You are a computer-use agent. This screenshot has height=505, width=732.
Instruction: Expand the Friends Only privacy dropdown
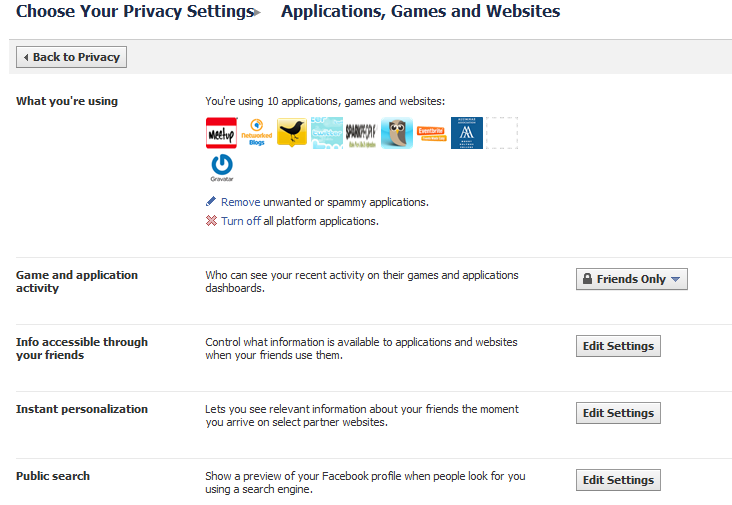click(x=632, y=280)
